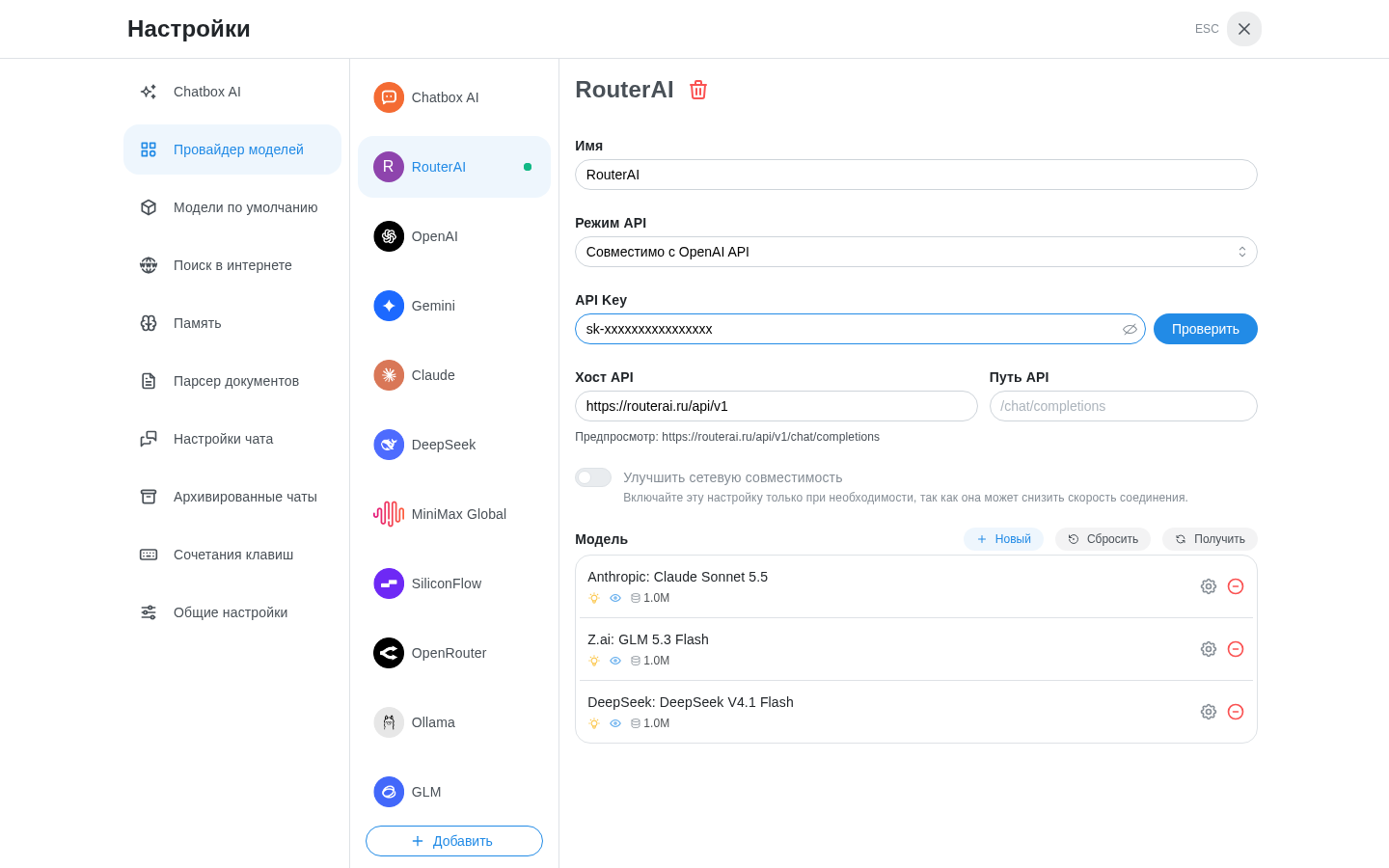Click the Проверить button to verify key
The image size is (1389, 868).
point(1206,329)
